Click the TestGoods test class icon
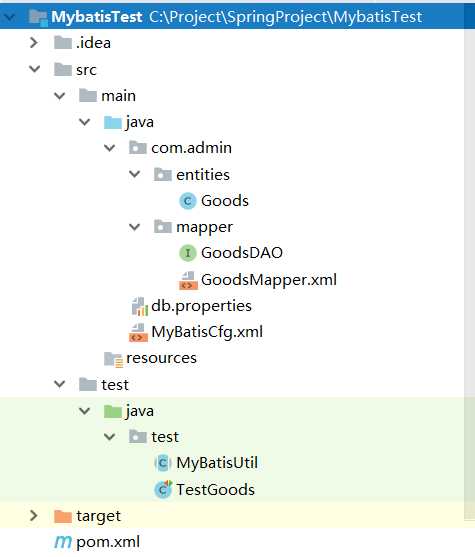This screenshot has width=475, height=557. pos(163,489)
